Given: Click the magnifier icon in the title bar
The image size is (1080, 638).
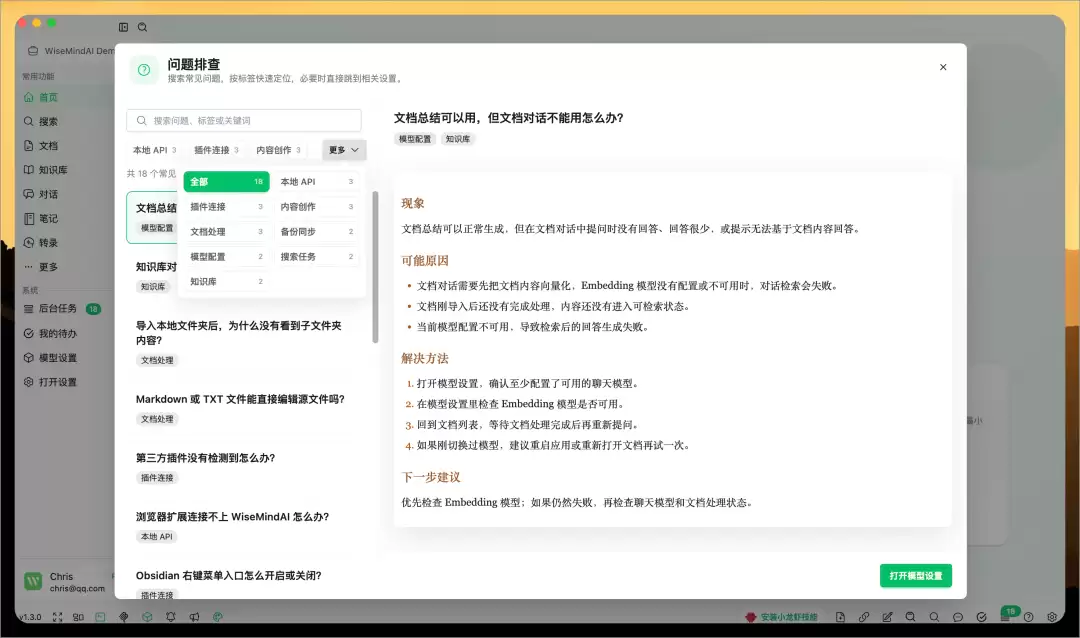Looking at the screenshot, I should tap(143, 28).
